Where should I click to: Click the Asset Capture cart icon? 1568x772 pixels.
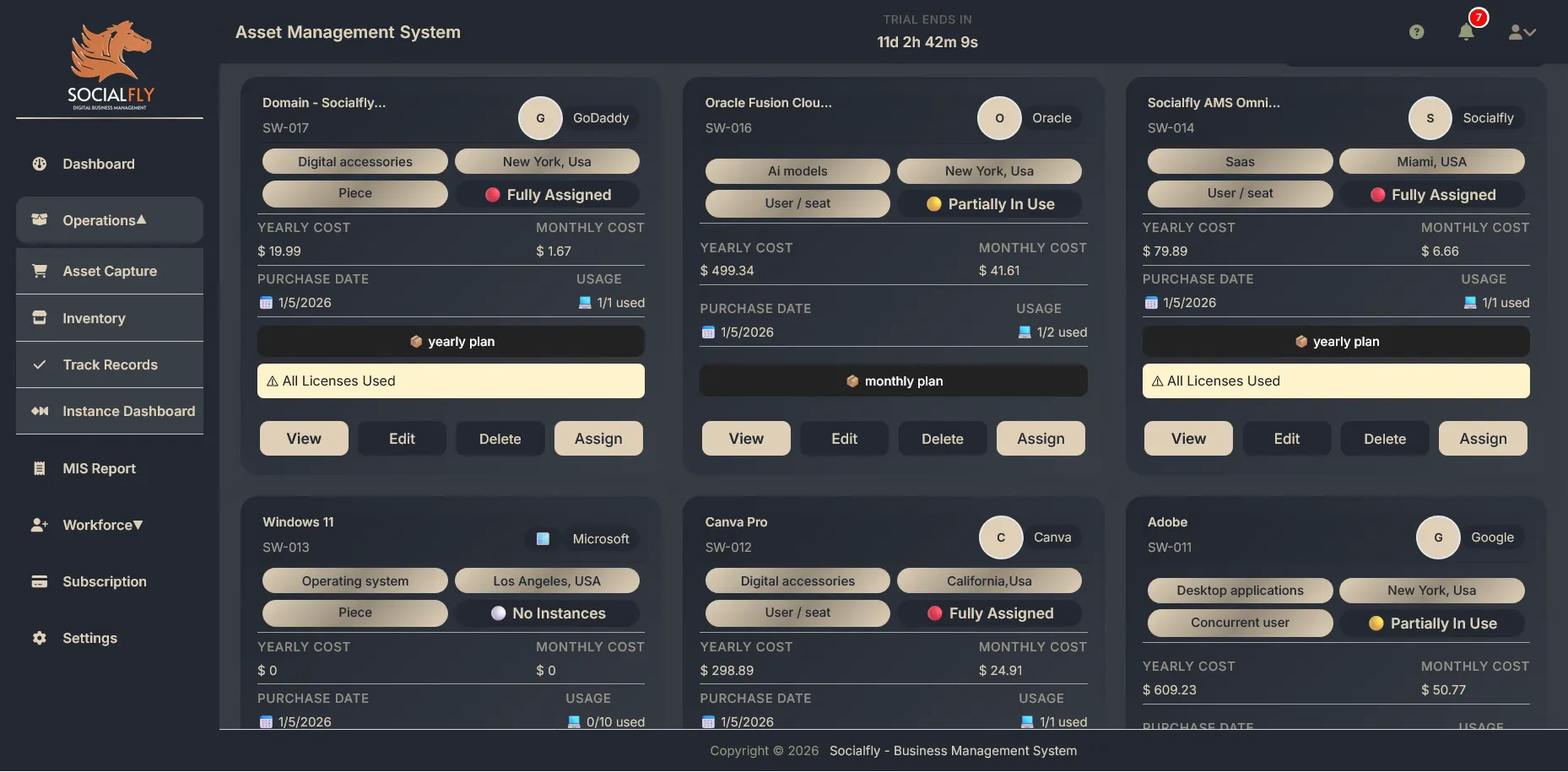(40, 271)
